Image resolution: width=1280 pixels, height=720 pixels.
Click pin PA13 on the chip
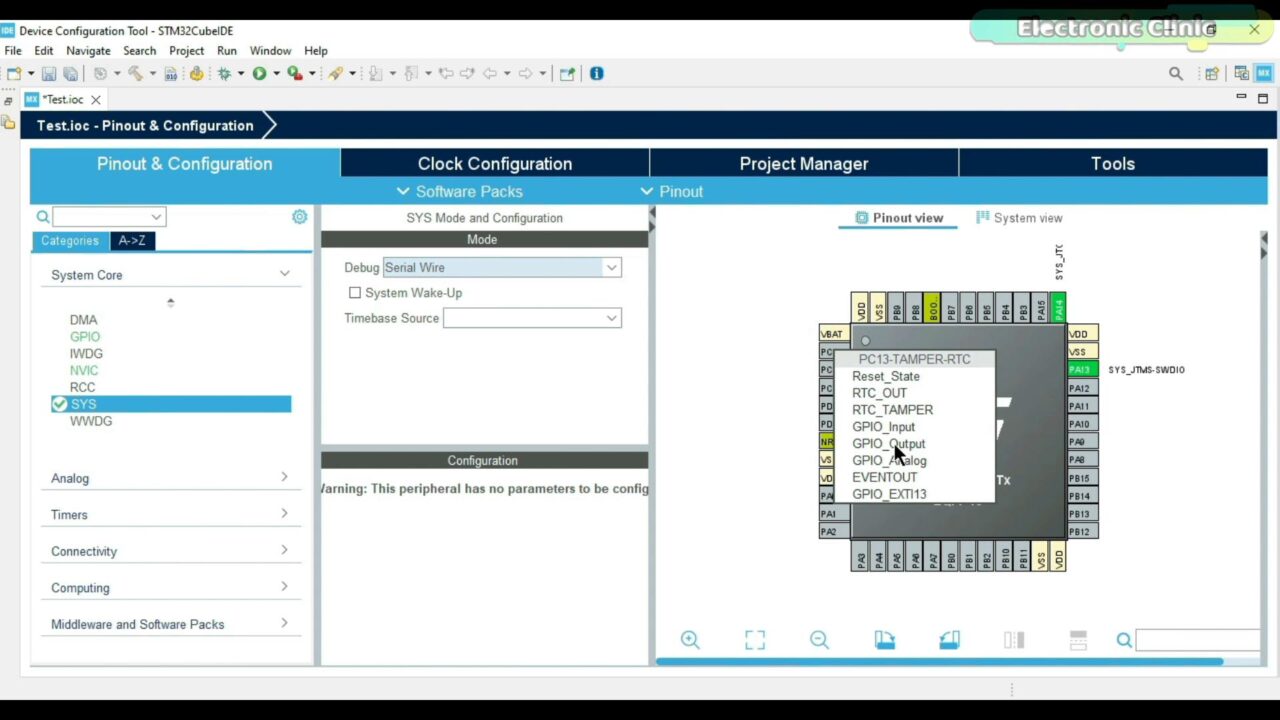1082,370
